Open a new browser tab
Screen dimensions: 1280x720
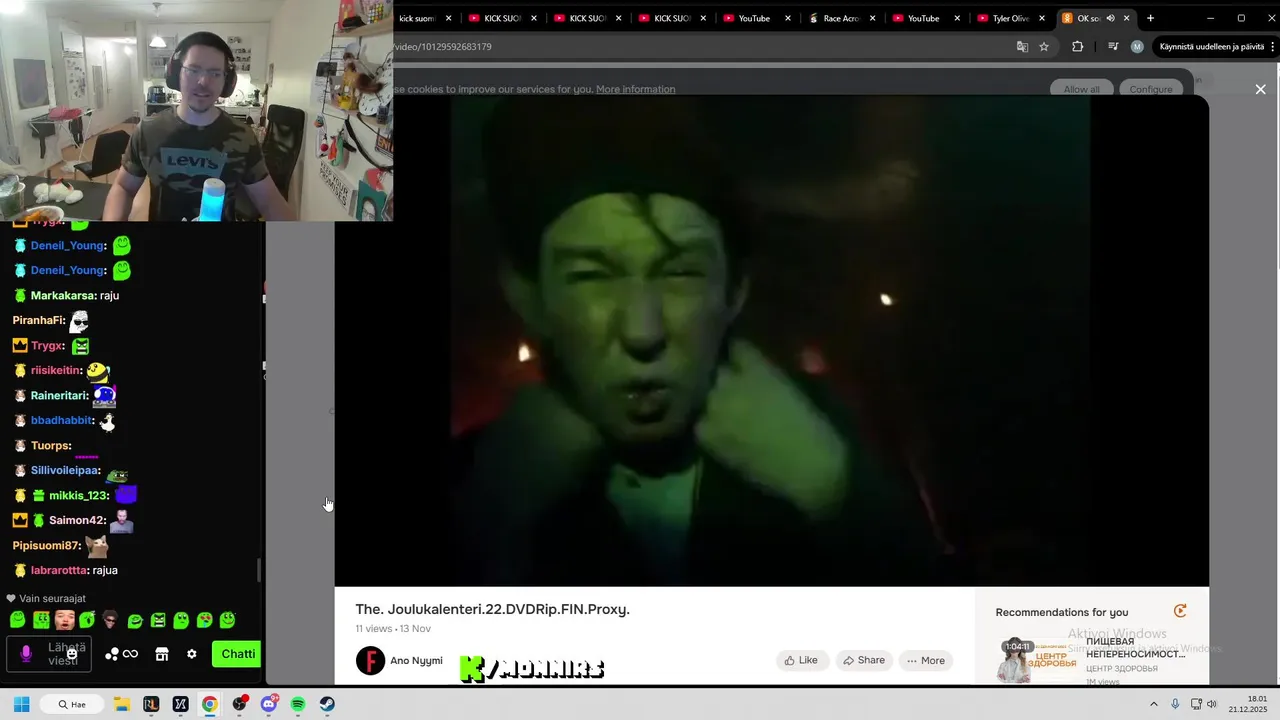(x=1150, y=18)
